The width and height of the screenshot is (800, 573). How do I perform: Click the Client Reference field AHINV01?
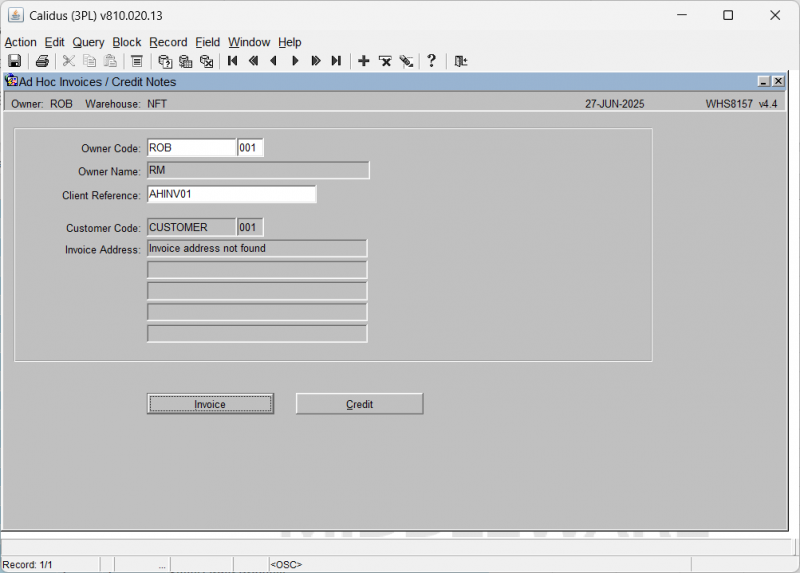(232, 194)
